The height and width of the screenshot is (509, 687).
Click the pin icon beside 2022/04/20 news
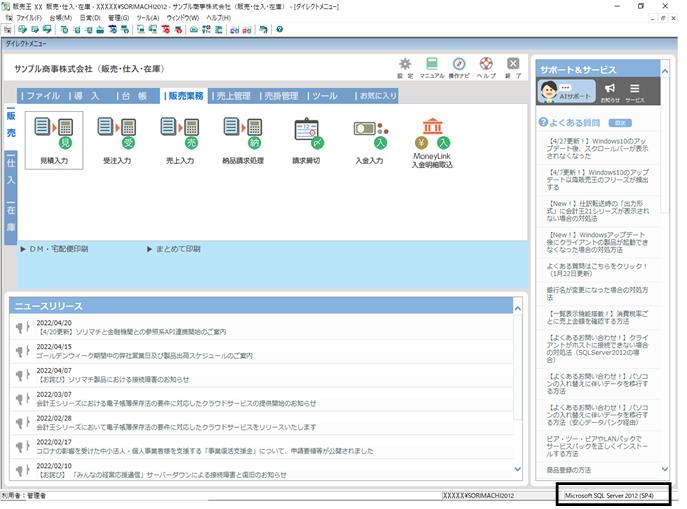point(21,327)
